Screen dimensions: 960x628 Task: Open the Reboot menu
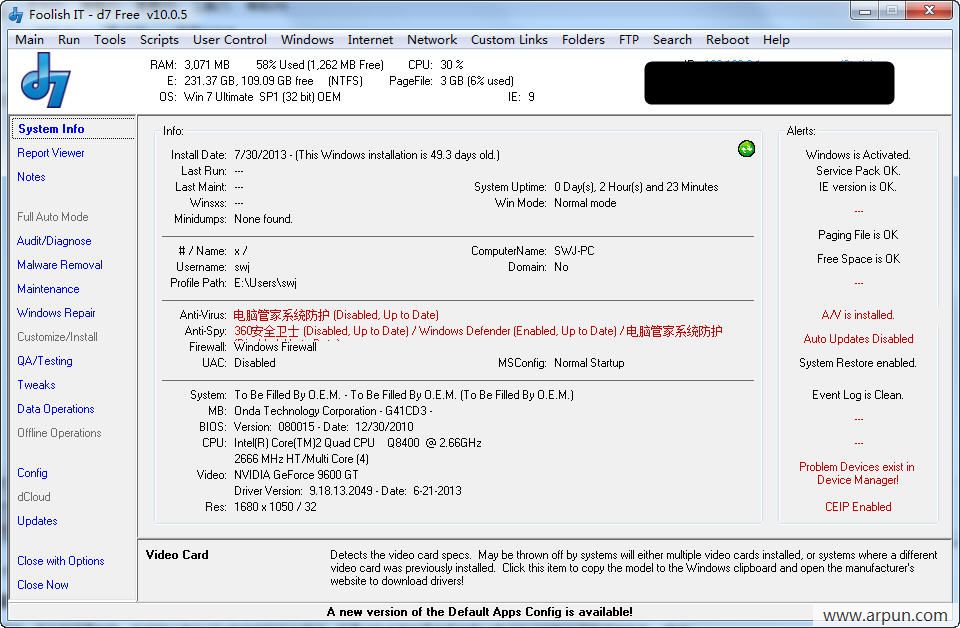(x=727, y=40)
